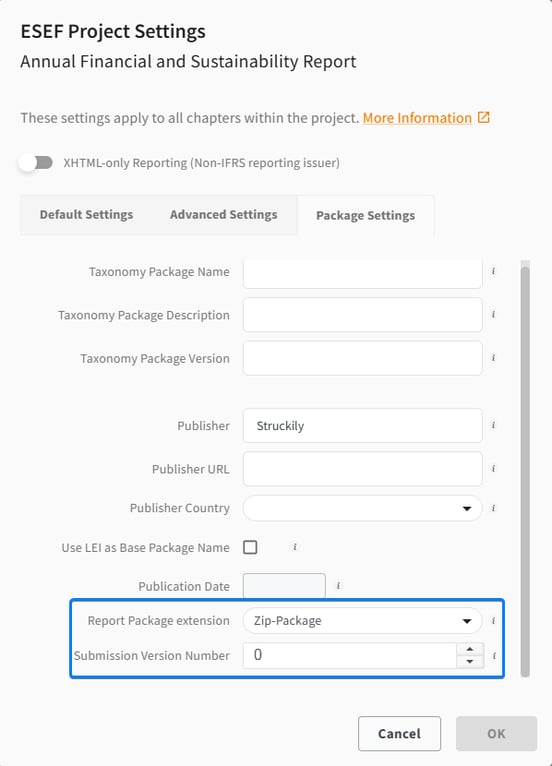Screen dimensions: 552x766
Task: Click info icon beside Taxonomy Package Name
Action: (x=493, y=271)
